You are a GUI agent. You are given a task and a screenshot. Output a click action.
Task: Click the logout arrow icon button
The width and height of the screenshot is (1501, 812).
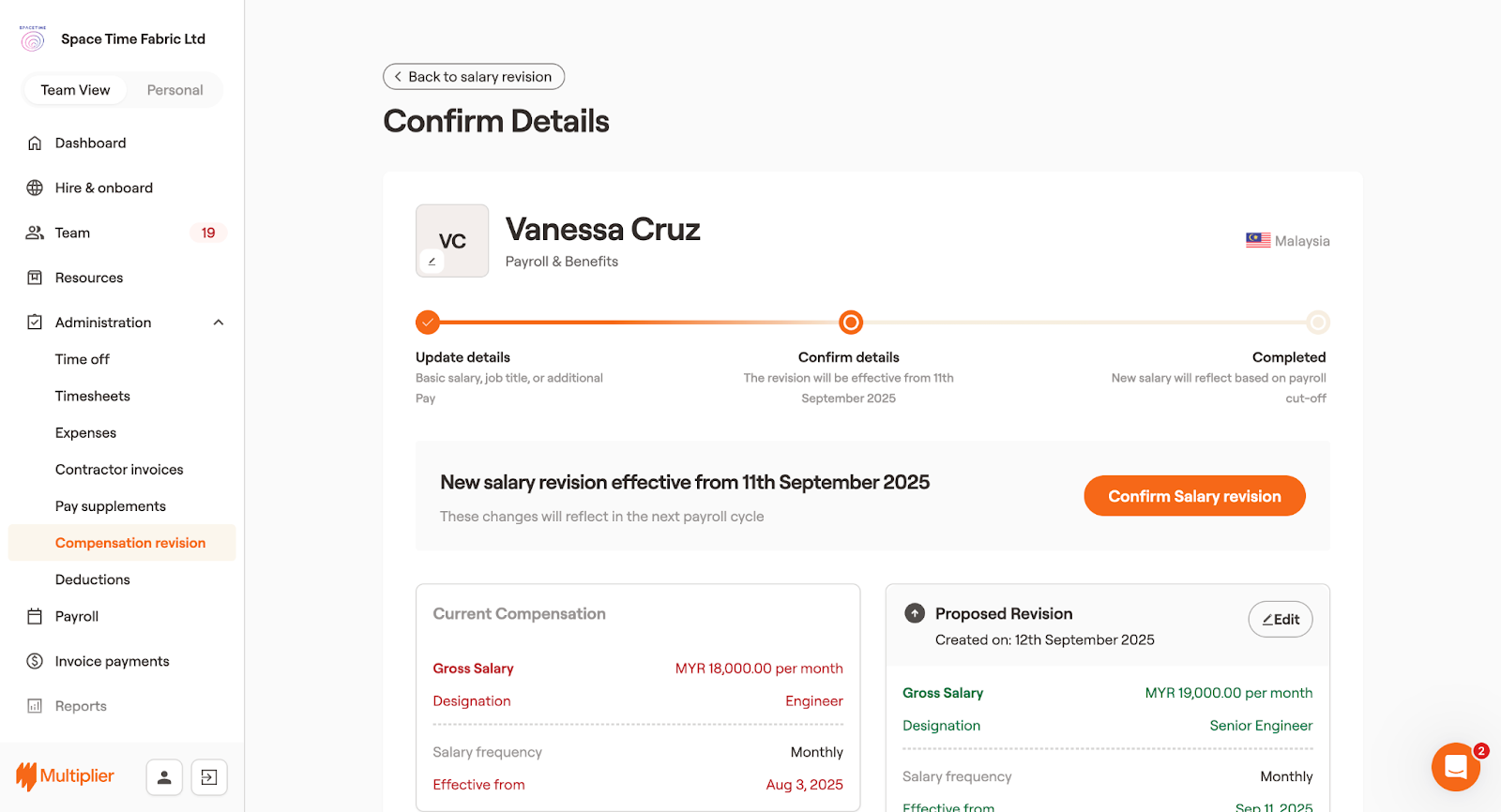209,777
